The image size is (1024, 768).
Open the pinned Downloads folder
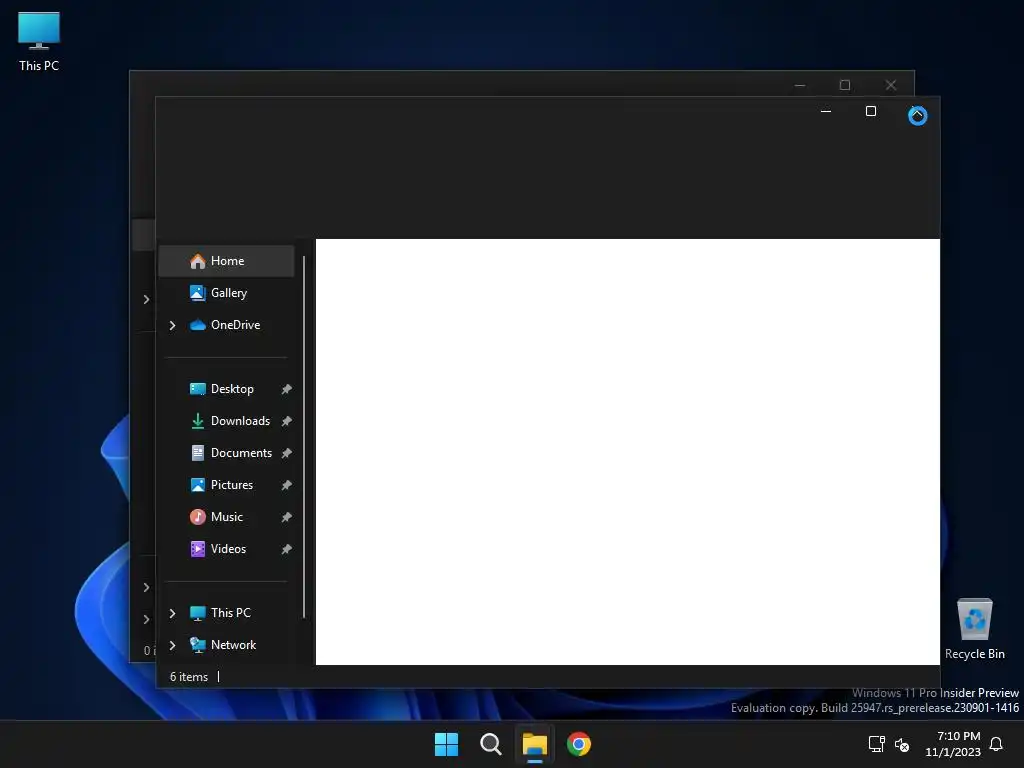[227, 421]
